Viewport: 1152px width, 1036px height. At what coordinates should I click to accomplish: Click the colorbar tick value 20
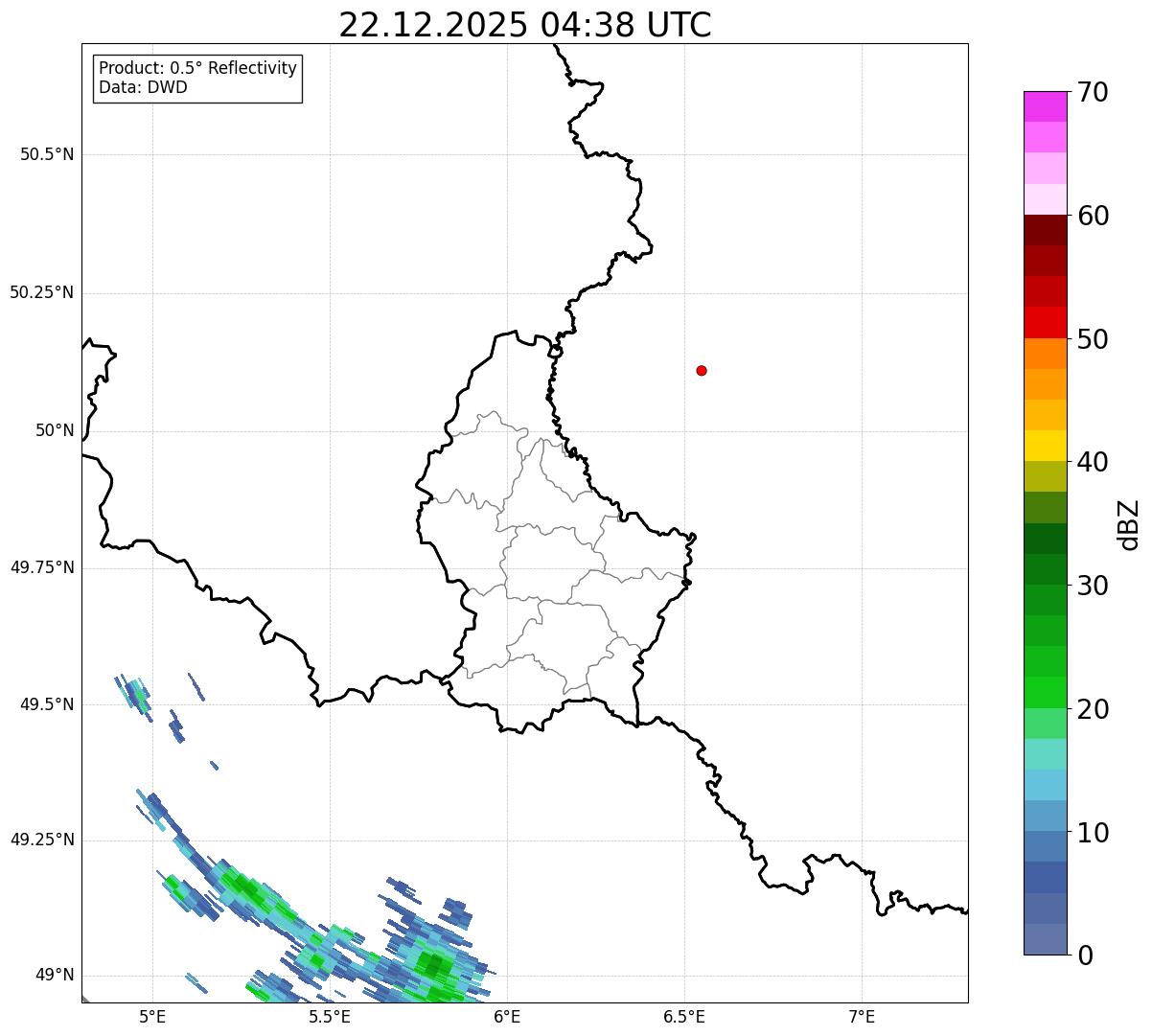pos(1093,709)
